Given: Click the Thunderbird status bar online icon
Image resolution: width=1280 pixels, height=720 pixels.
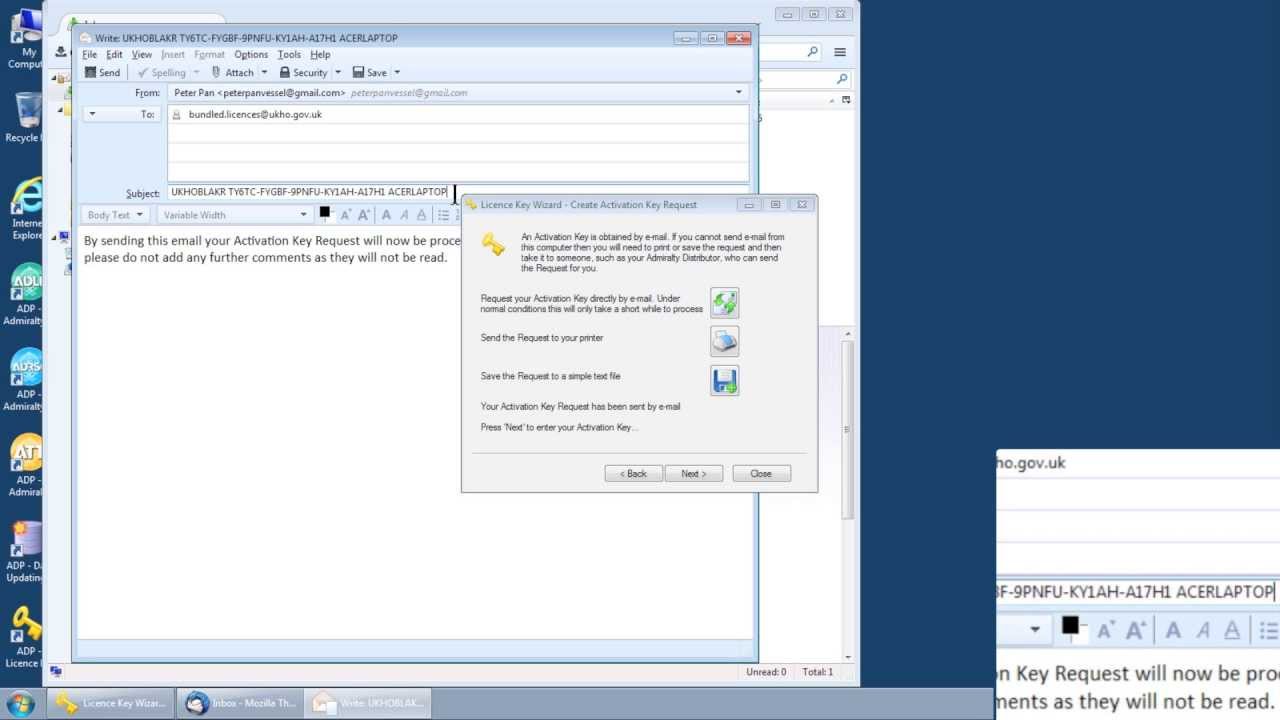Looking at the screenshot, I should (56, 672).
